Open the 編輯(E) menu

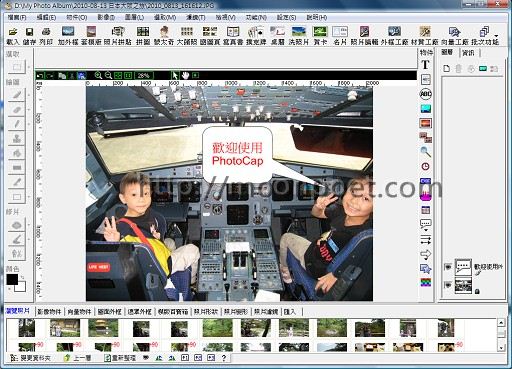pos(46,17)
